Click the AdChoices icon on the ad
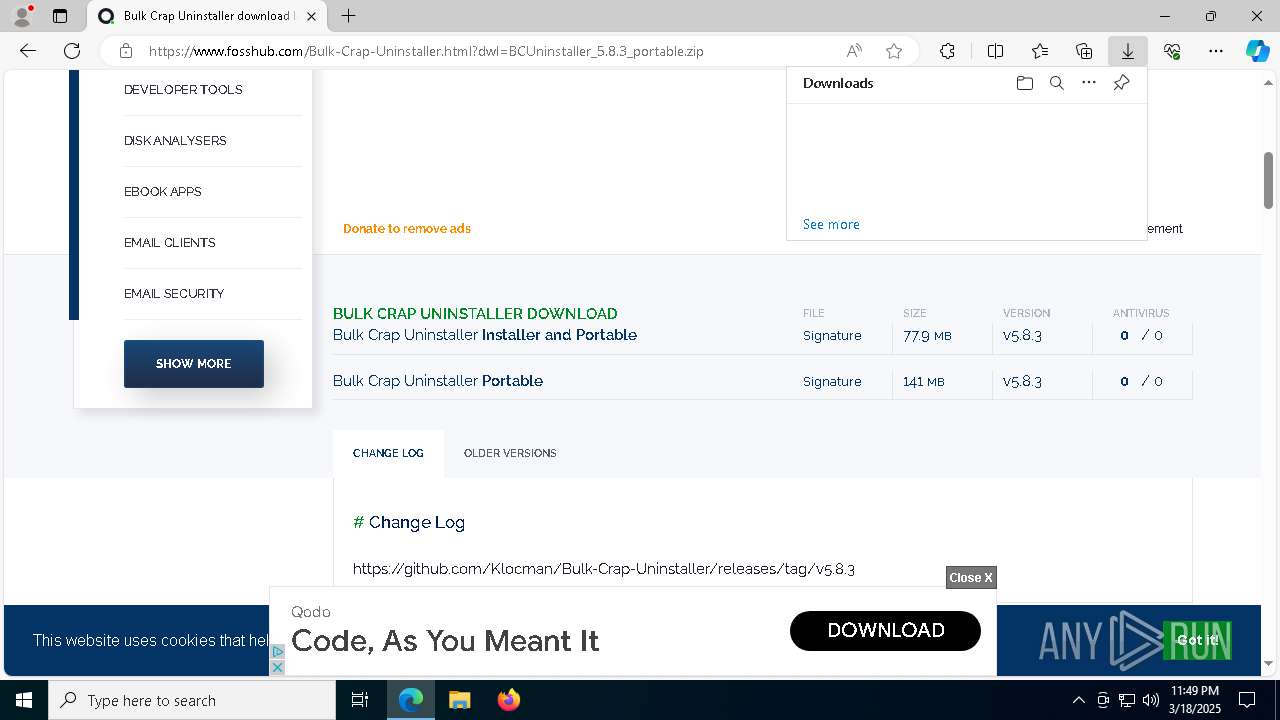This screenshot has width=1280, height=720. click(278, 652)
